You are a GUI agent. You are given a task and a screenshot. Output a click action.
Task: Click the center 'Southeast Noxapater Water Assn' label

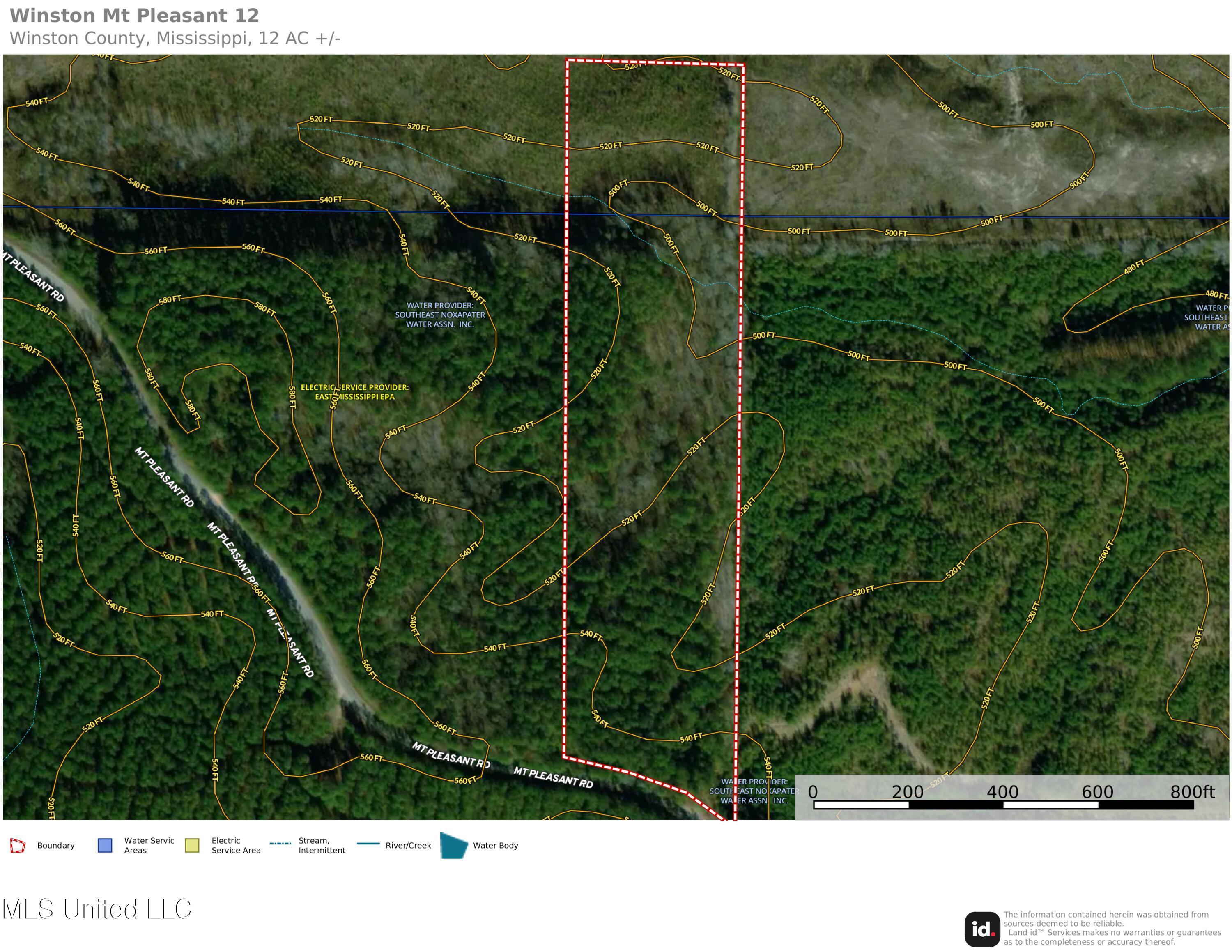(x=440, y=315)
